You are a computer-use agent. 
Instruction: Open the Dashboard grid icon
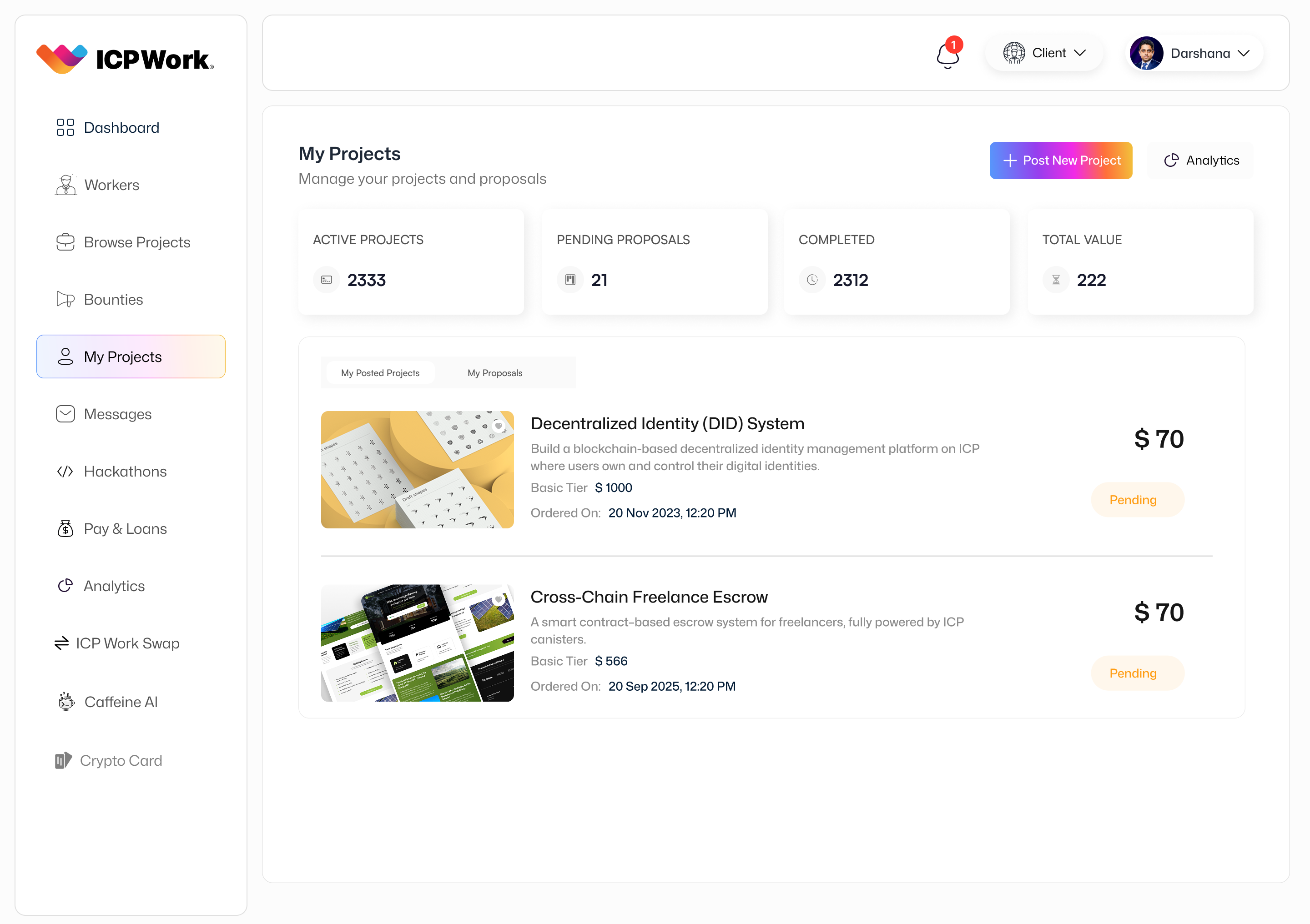click(65, 127)
